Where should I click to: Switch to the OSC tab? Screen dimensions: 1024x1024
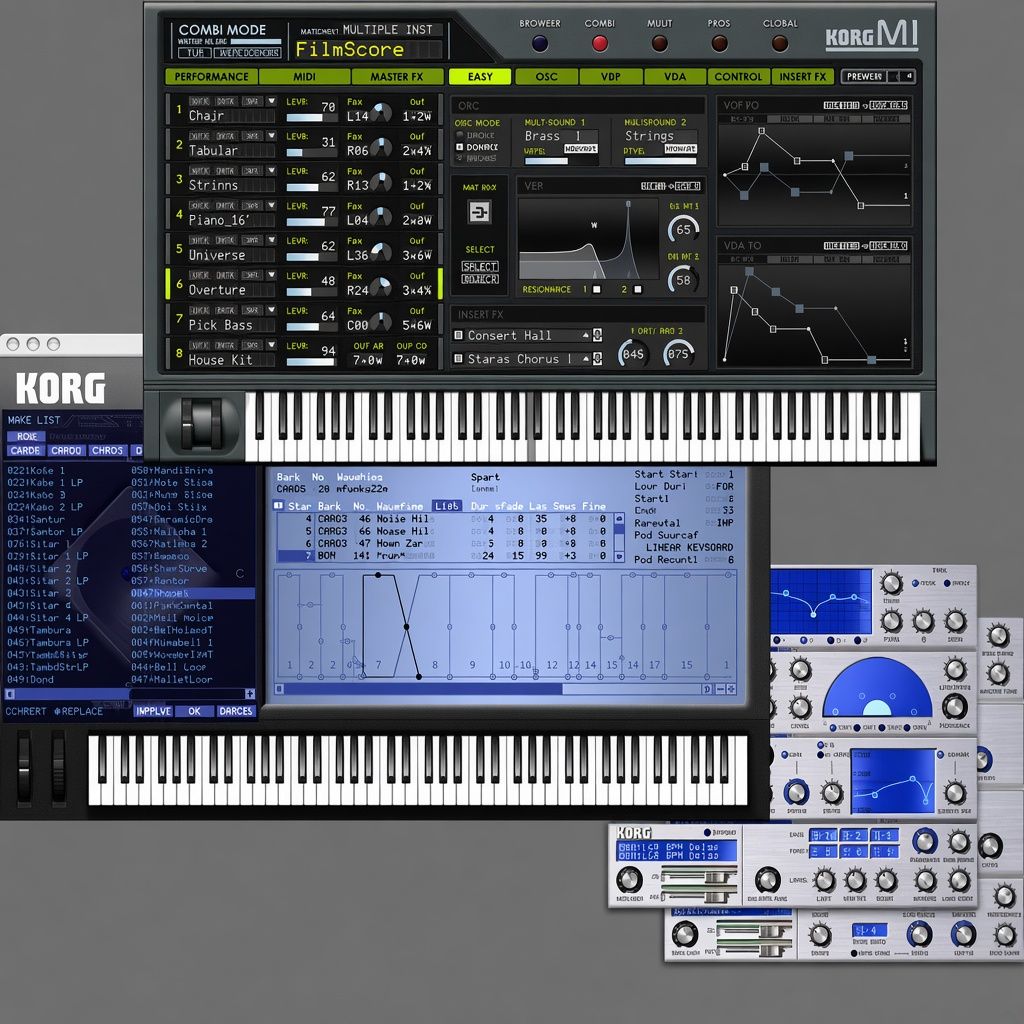(x=547, y=76)
